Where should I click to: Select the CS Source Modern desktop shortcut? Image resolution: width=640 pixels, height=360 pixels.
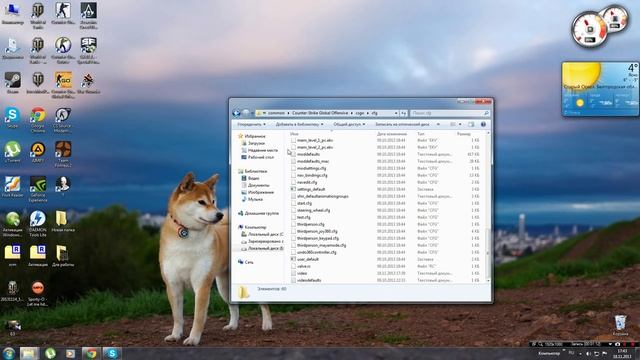click(x=63, y=119)
